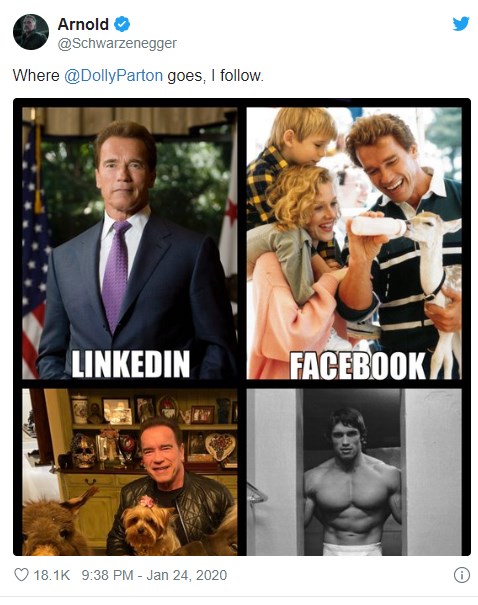Screen dimensions: 478x605
Task: Click the 18.1K likes count
Action: point(52,575)
